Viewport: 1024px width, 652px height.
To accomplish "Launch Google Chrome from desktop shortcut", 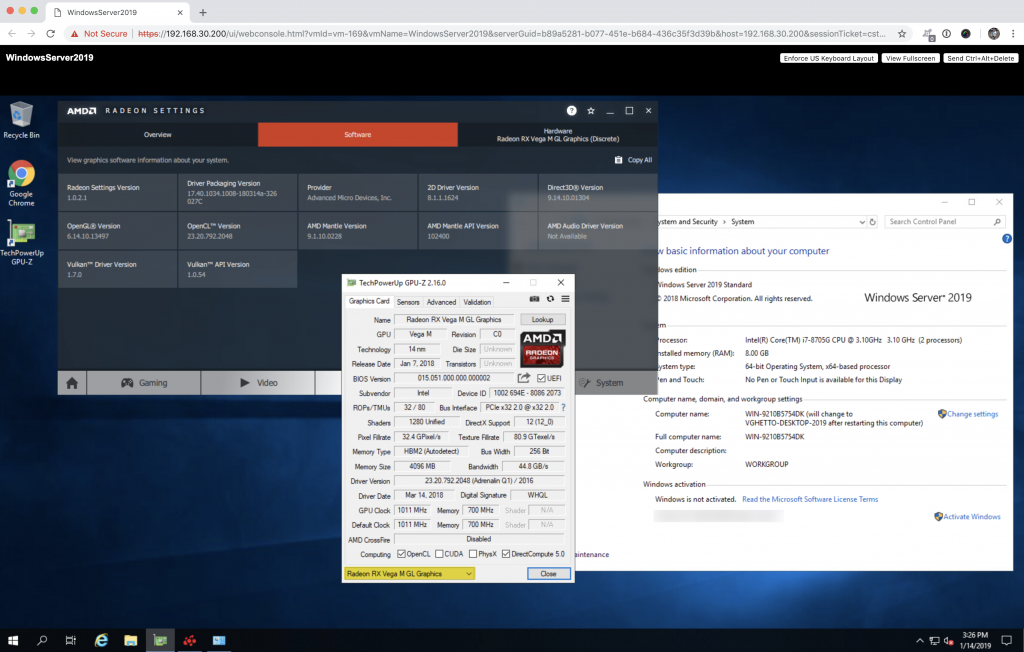I will (x=21, y=183).
